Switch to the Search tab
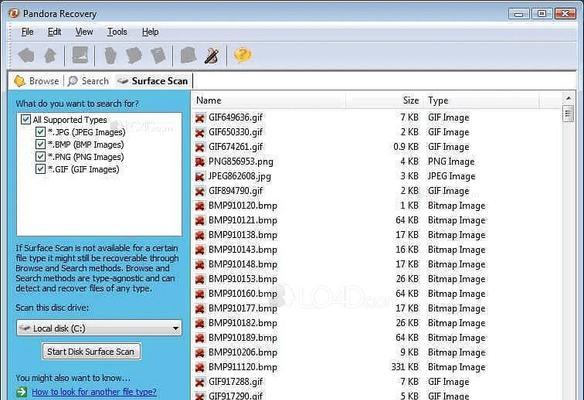 (88, 81)
